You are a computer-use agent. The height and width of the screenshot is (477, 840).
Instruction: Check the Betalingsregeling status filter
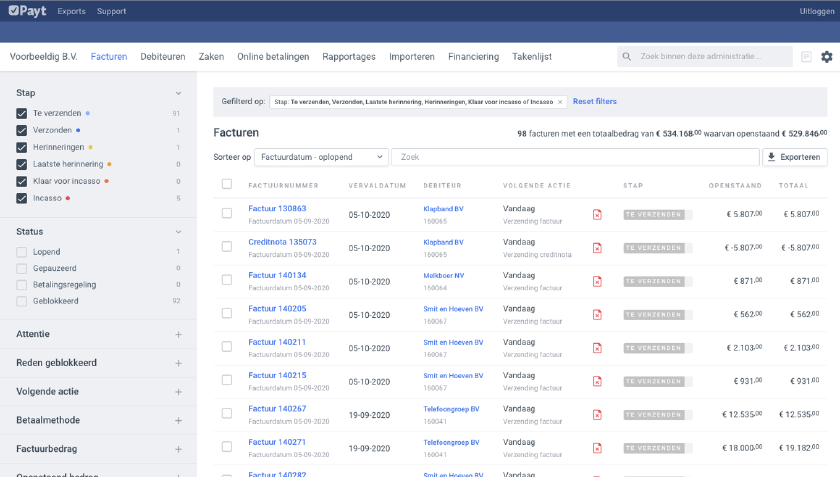[x=21, y=285]
